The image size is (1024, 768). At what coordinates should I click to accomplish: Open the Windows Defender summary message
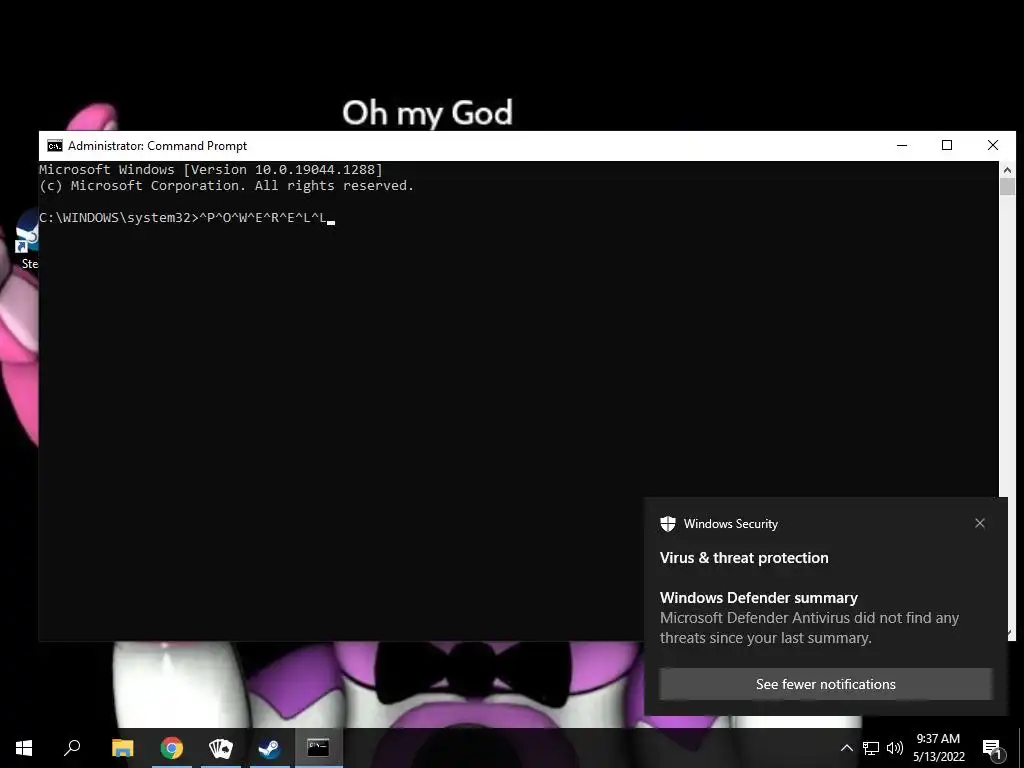coord(810,618)
